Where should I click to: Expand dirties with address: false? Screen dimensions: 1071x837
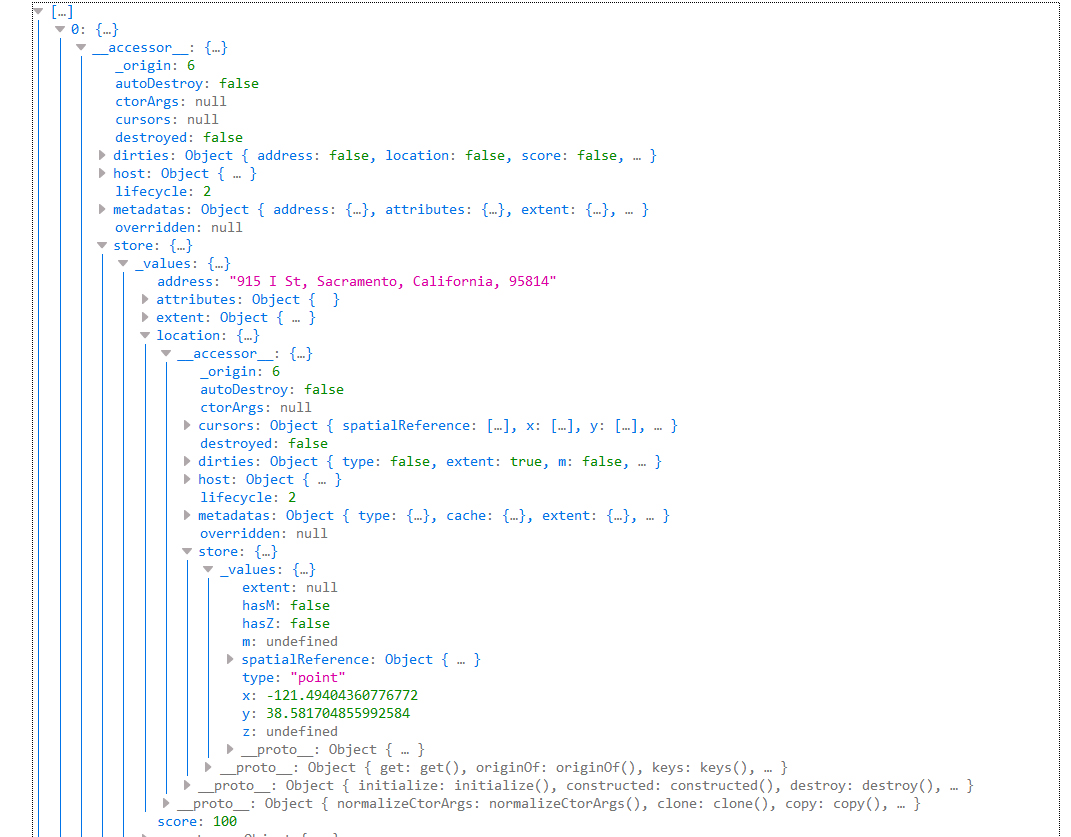[102, 155]
